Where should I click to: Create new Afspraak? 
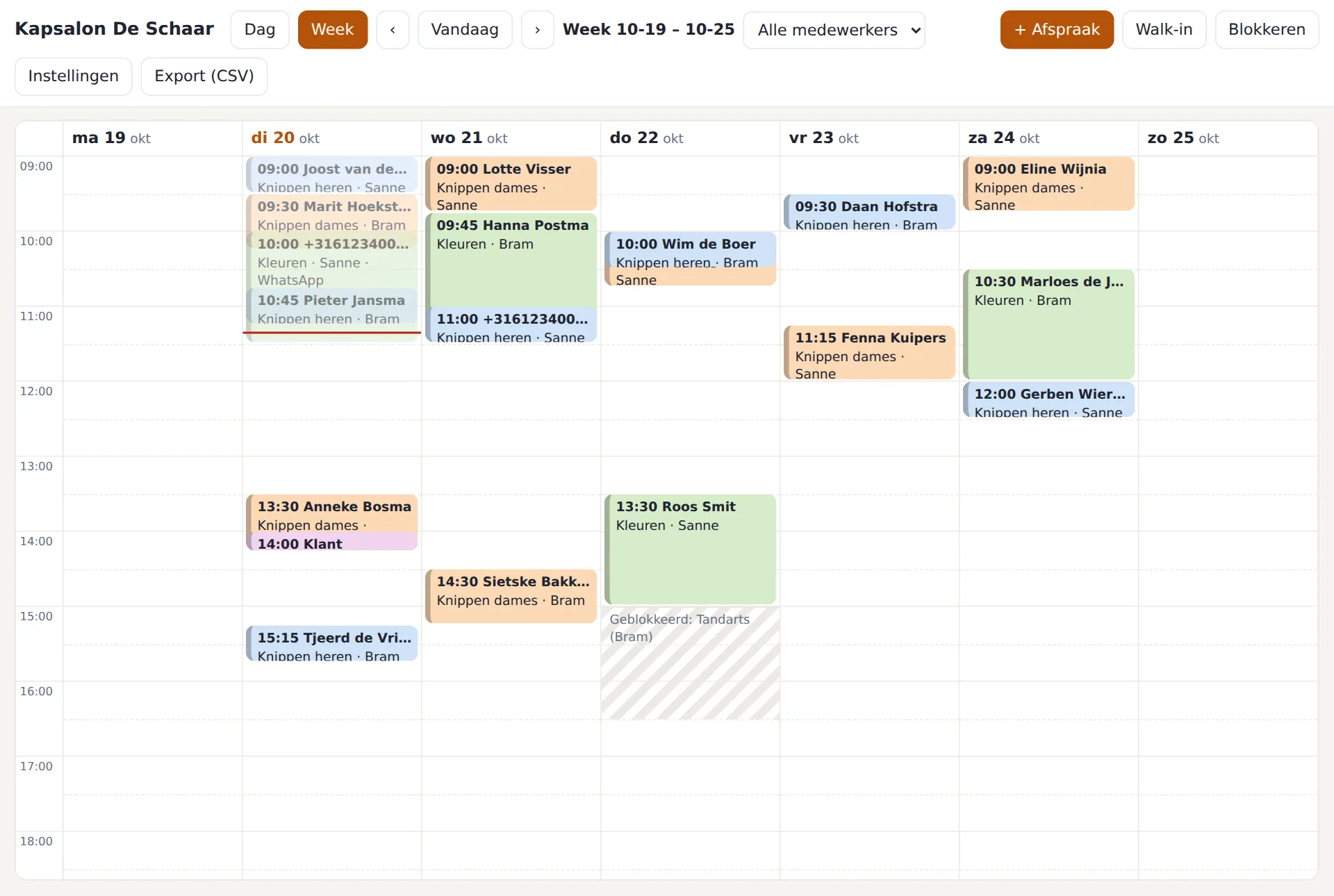1057,30
